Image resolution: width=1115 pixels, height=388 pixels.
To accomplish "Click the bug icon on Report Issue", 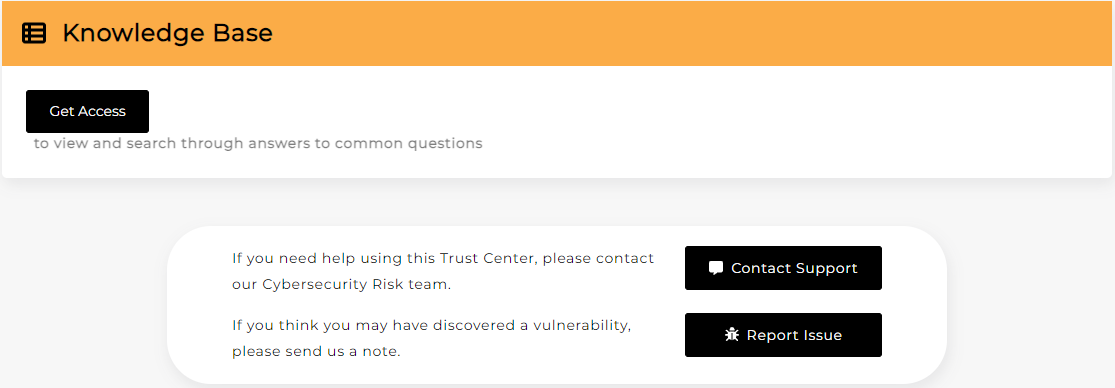I will pos(732,335).
